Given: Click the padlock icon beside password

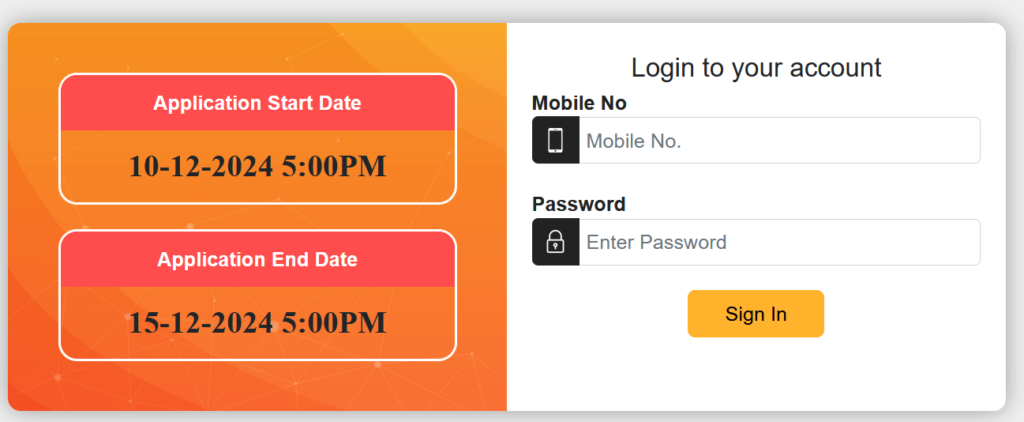Looking at the screenshot, I should pos(555,242).
